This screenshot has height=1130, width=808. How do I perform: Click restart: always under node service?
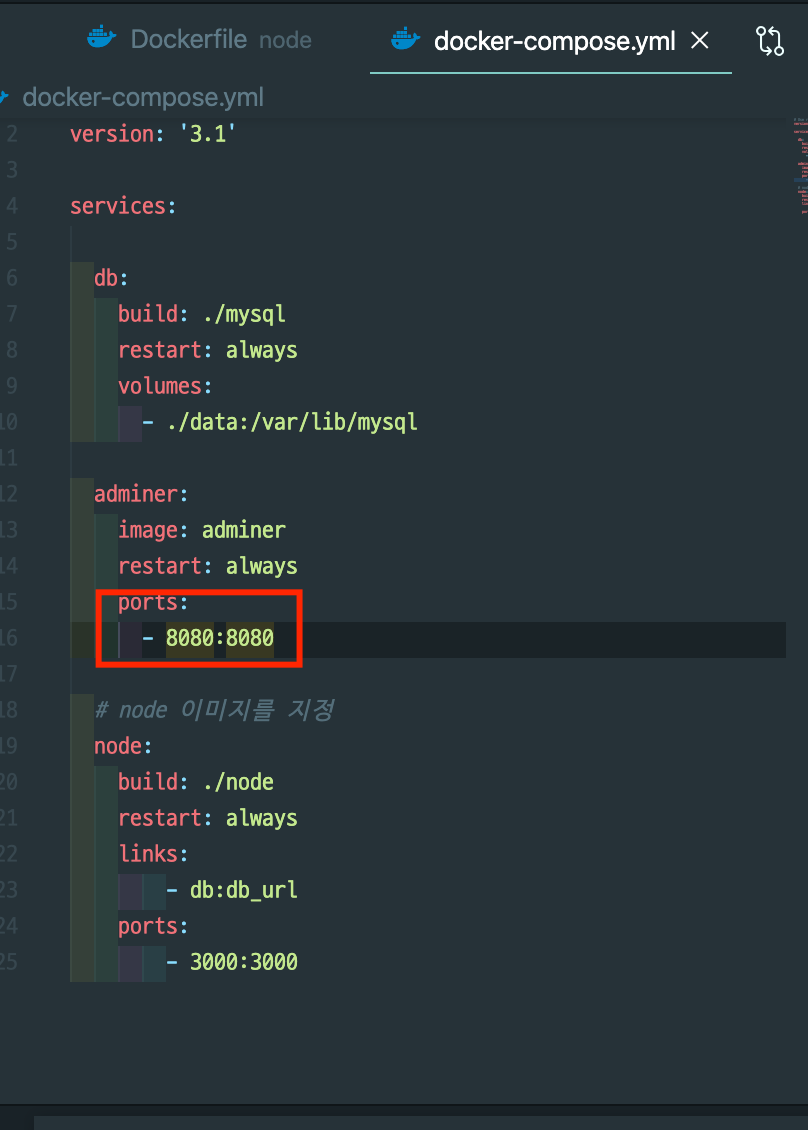(208, 818)
